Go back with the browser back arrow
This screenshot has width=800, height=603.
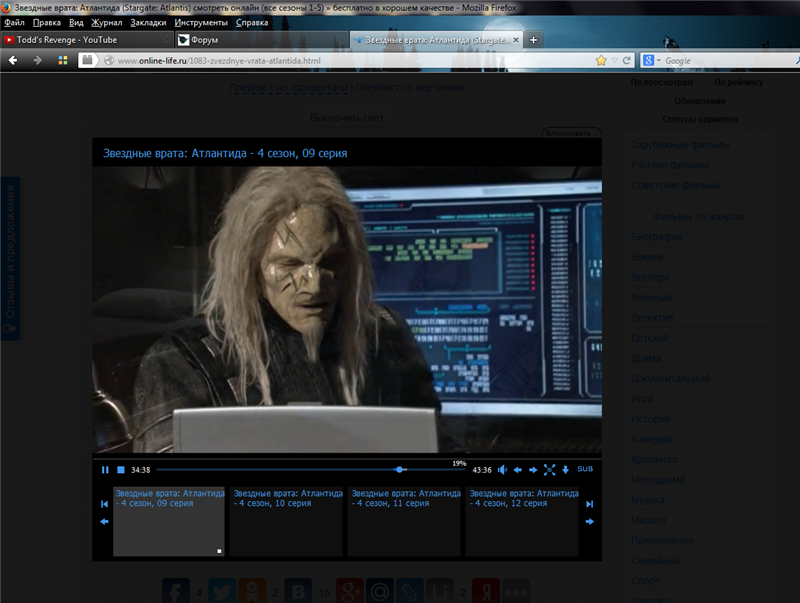(x=13, y=61)
